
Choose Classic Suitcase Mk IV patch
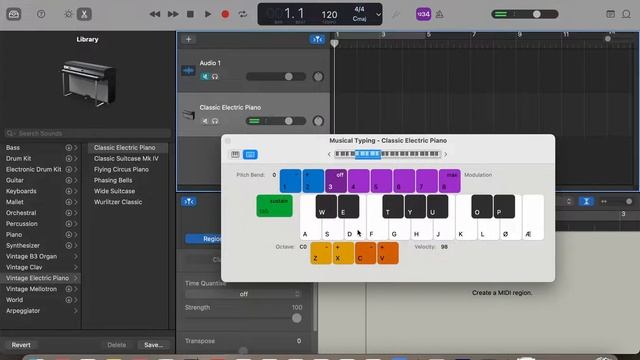[x=126, y=158]
